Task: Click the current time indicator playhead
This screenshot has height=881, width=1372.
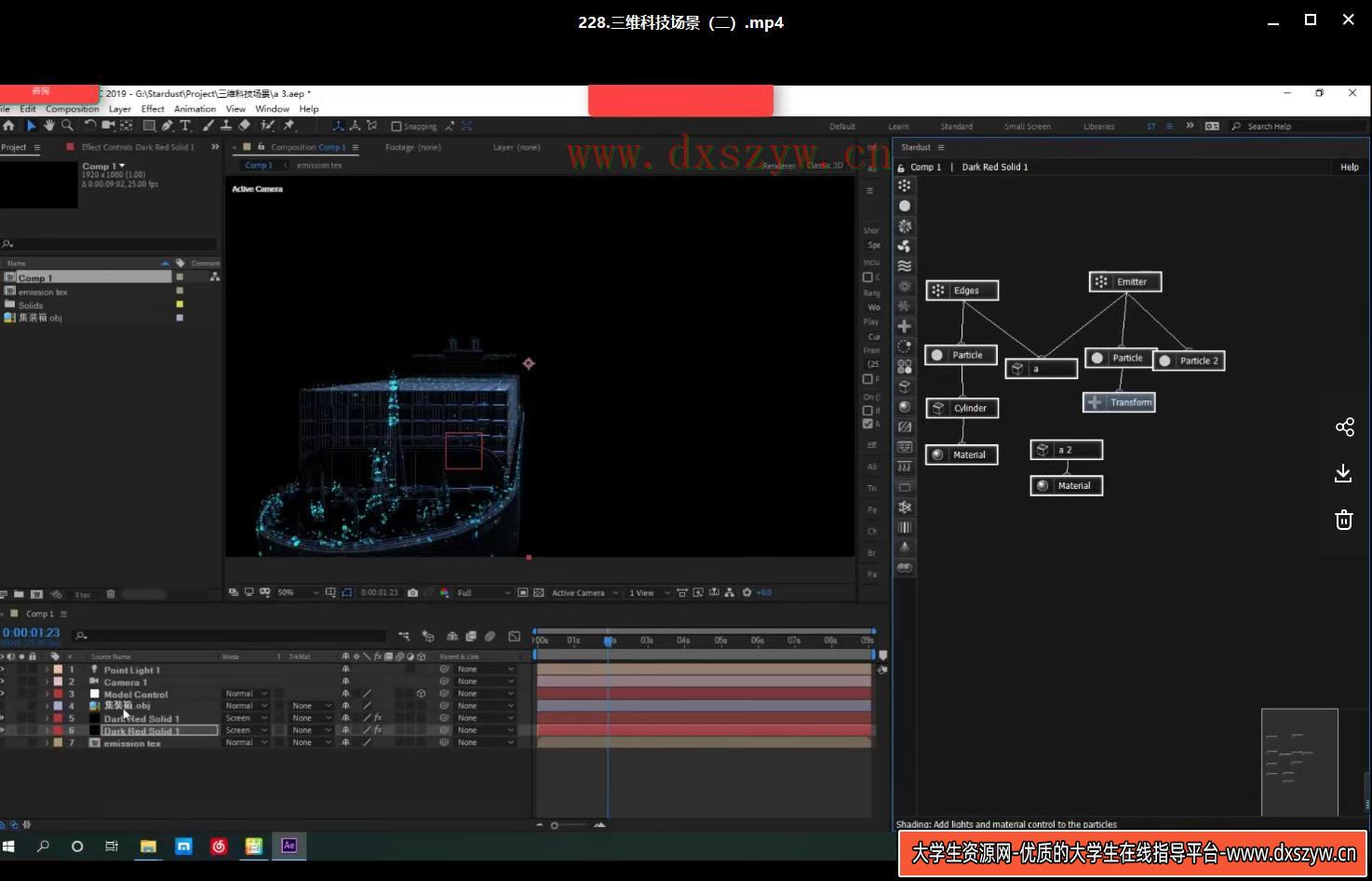Action: pos(608,641)
